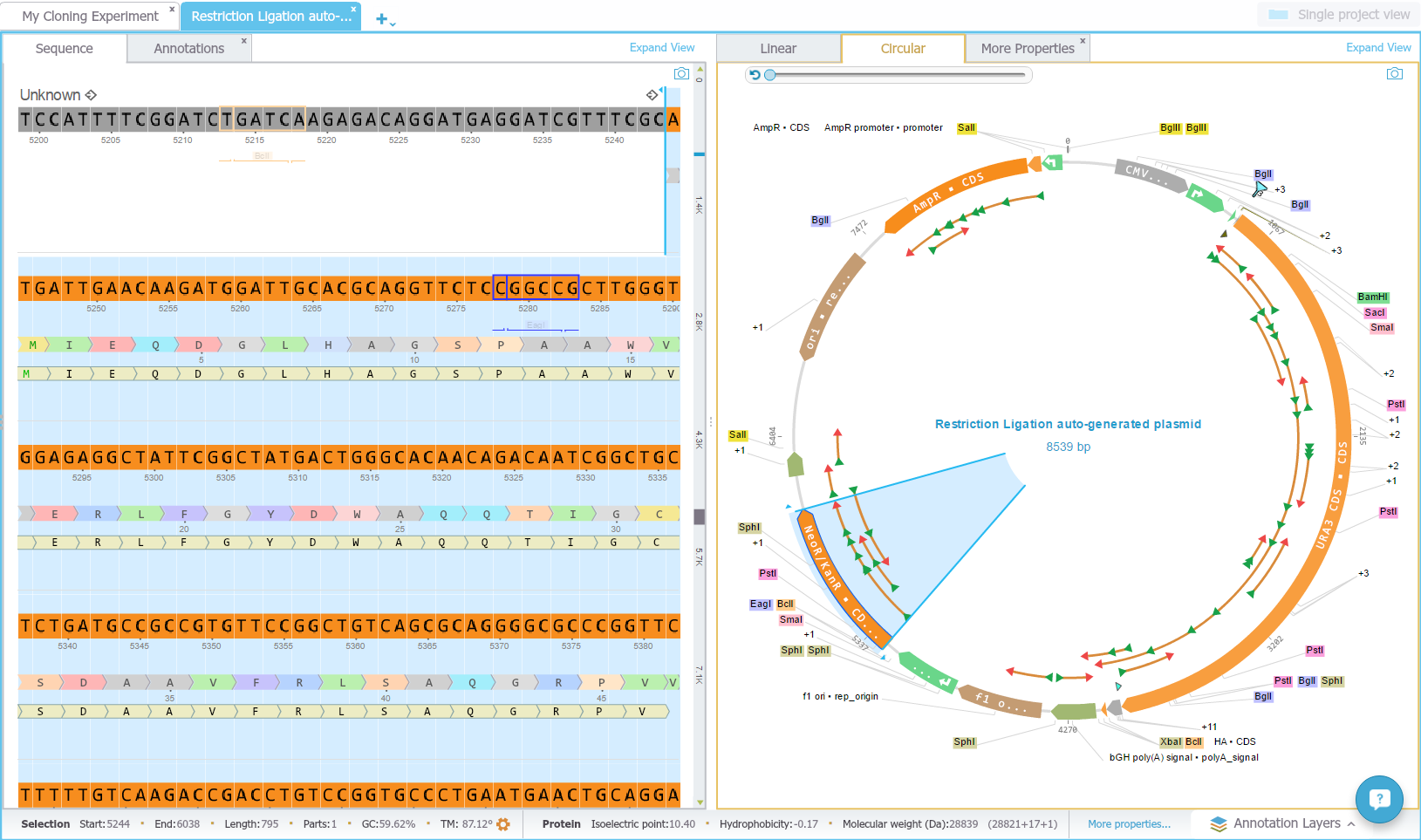Viewport: 1421px width, 840px height.
Task: Click the Single project view folder icon
Action: click(x=1278, y=15)
